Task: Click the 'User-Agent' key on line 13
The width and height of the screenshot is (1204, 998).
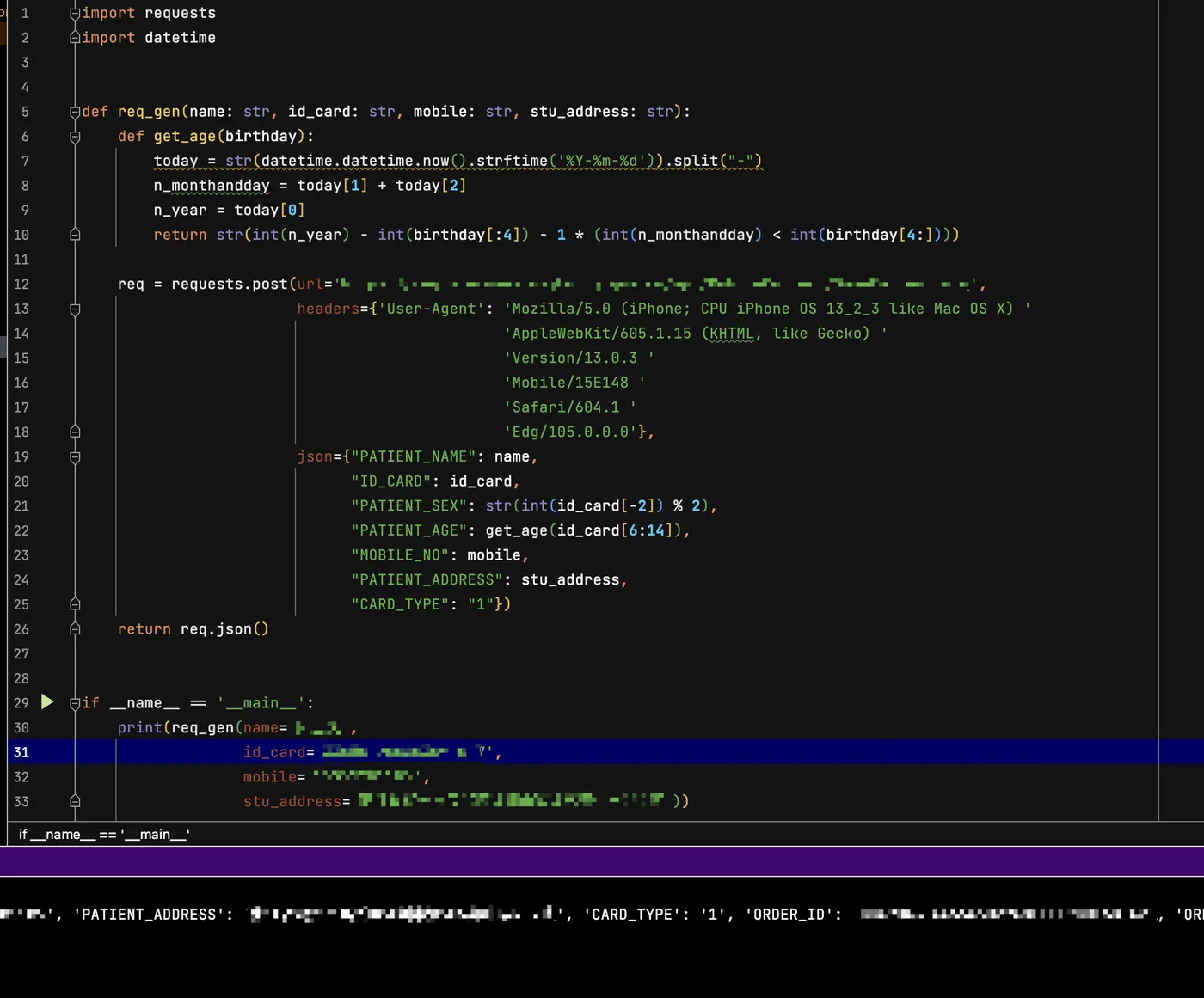Action: click(432, 309)
